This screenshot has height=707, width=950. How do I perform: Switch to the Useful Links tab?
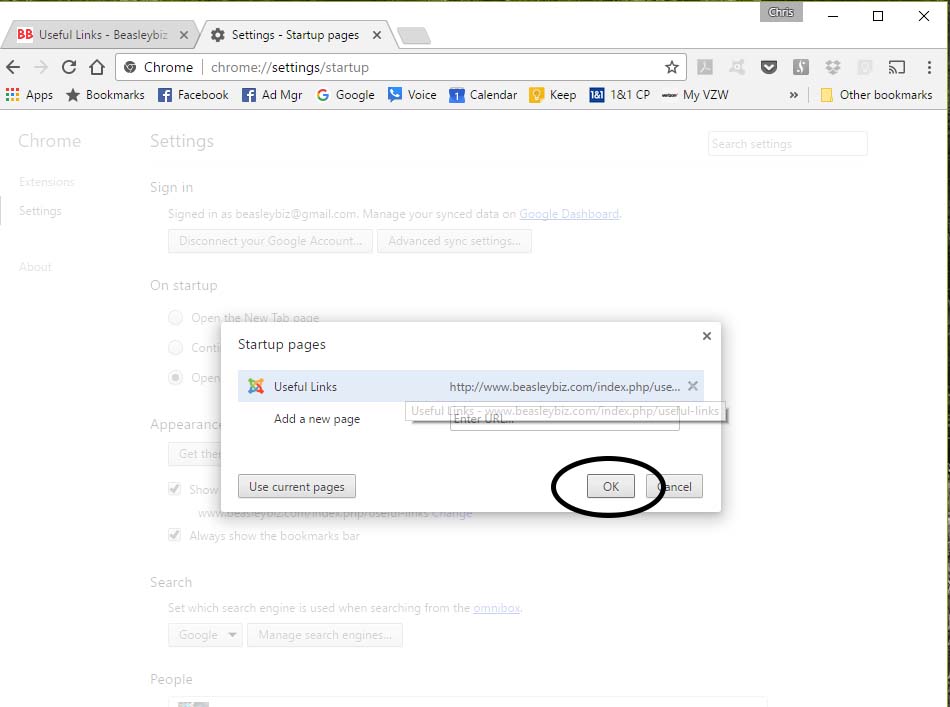point(100,33)
